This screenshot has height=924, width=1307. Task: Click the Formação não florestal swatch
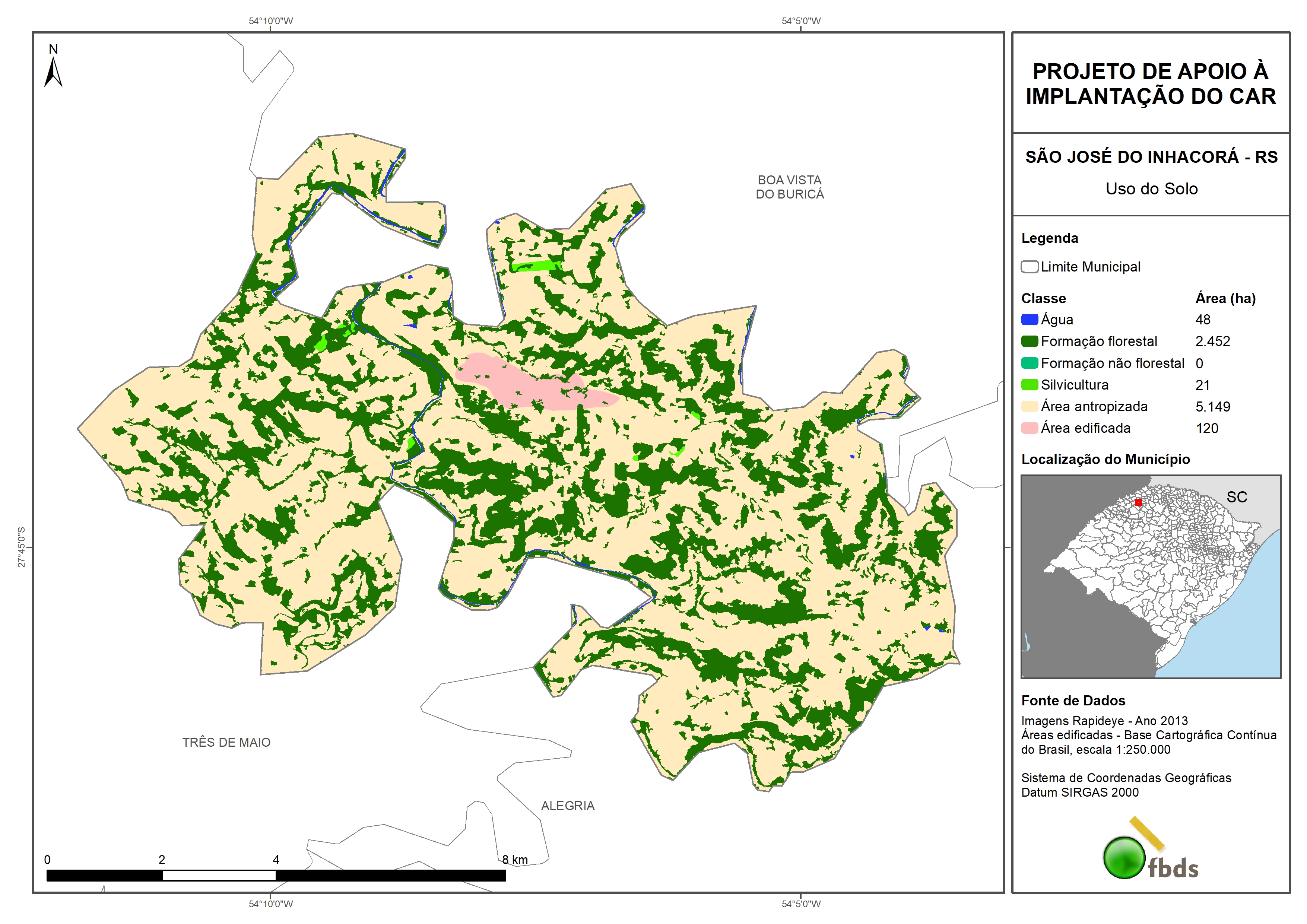[x=1029, y=363]
